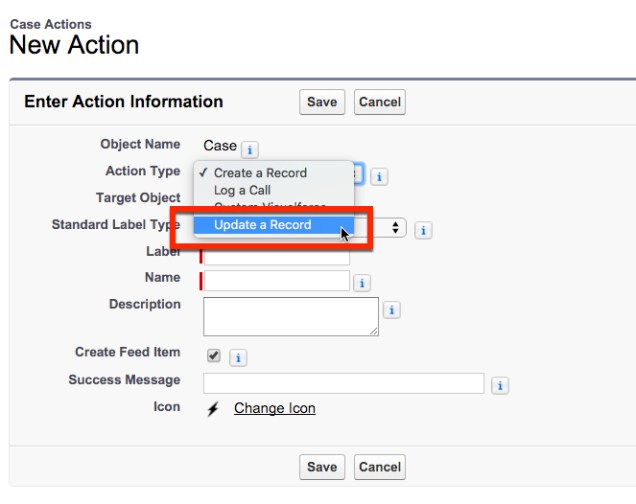Focus the Label text field
The width and height of the screenshot is (636, 504).
[x=276, y=257]
